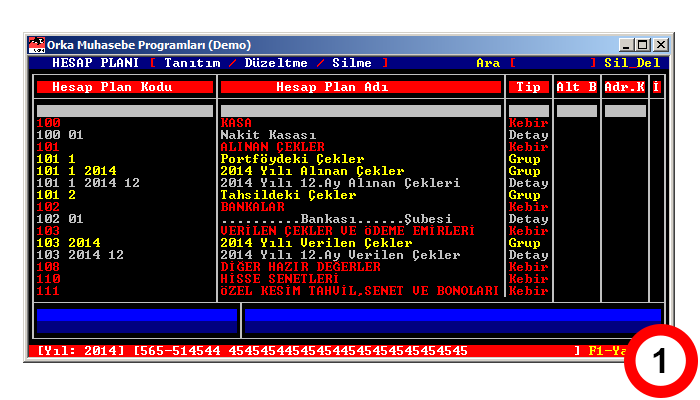Viewport: 700px width, 400px height.
Task: Click the empty gray Tip field
Action: point(529,111)
